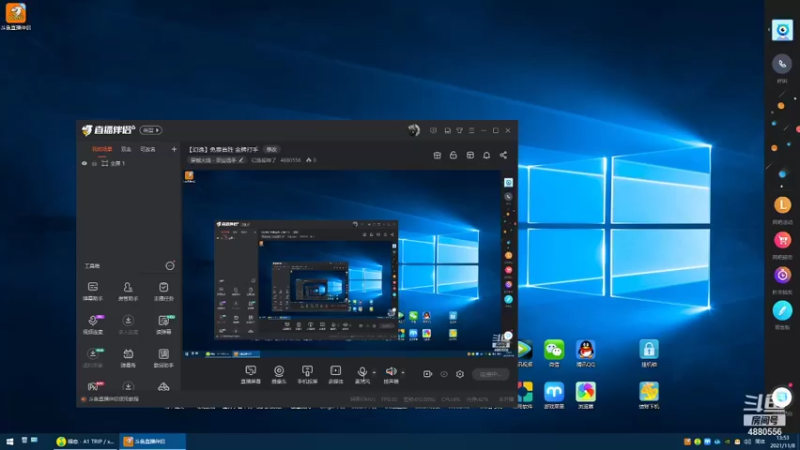Open the room manager assistant tool
800x450 pixels.
point(128,291)
